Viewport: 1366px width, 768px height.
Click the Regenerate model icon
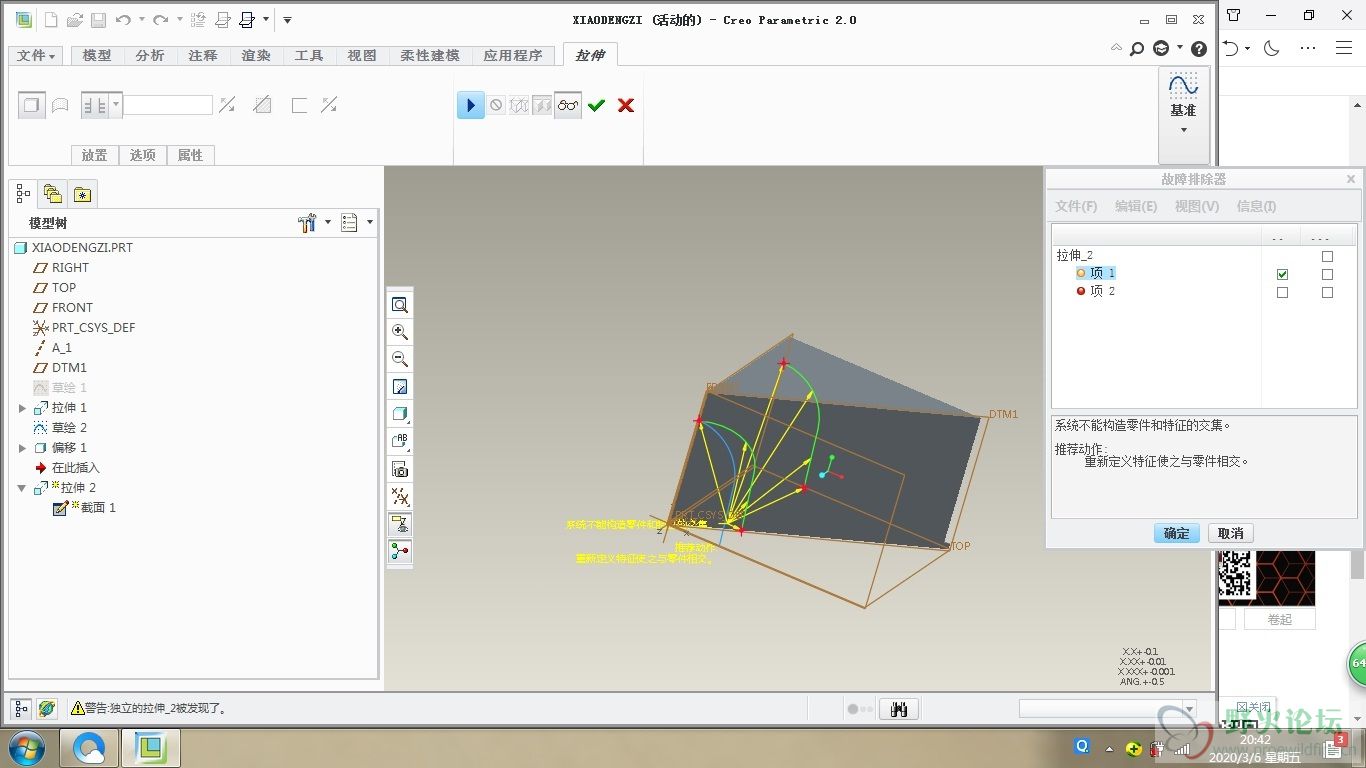click(x=198, y=19)
